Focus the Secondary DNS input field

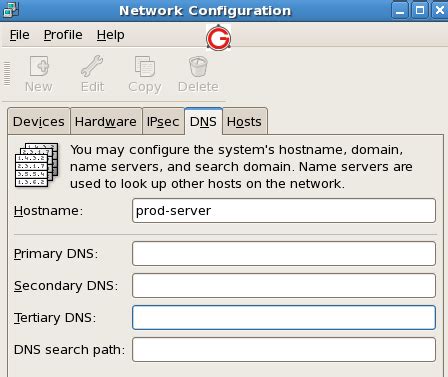tap(284, 286)
